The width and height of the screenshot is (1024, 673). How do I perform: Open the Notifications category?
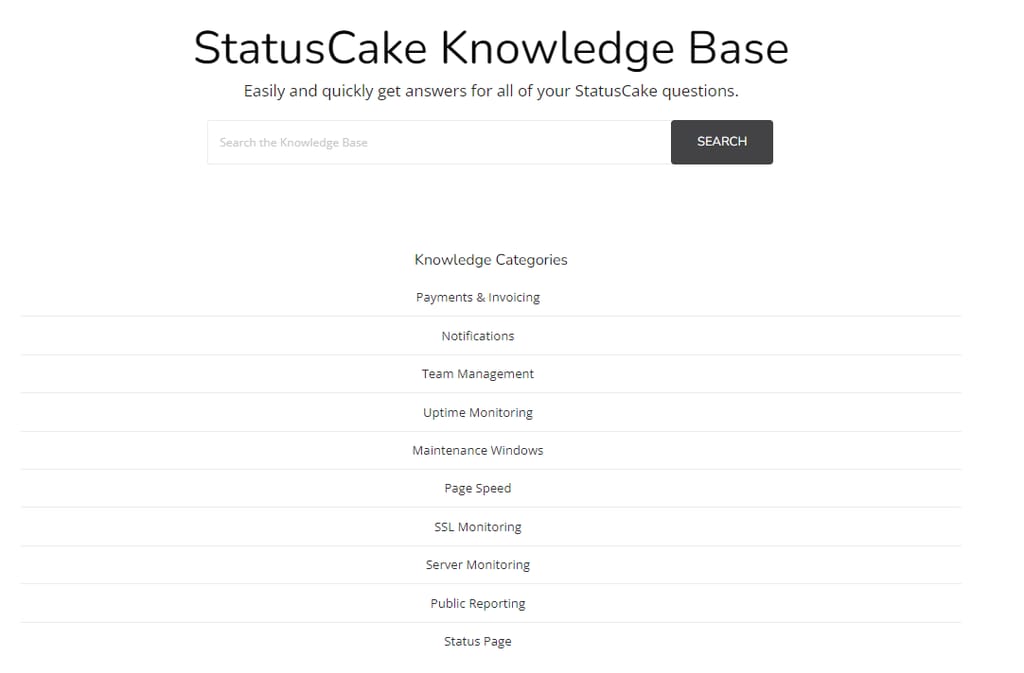478,336
